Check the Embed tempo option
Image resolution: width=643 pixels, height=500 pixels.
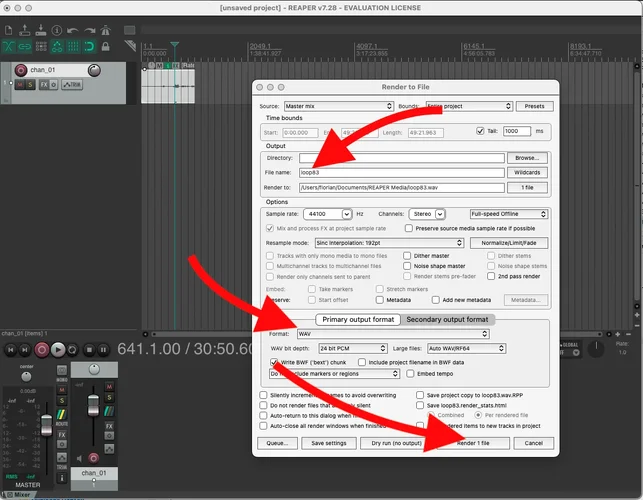(410, 373)
